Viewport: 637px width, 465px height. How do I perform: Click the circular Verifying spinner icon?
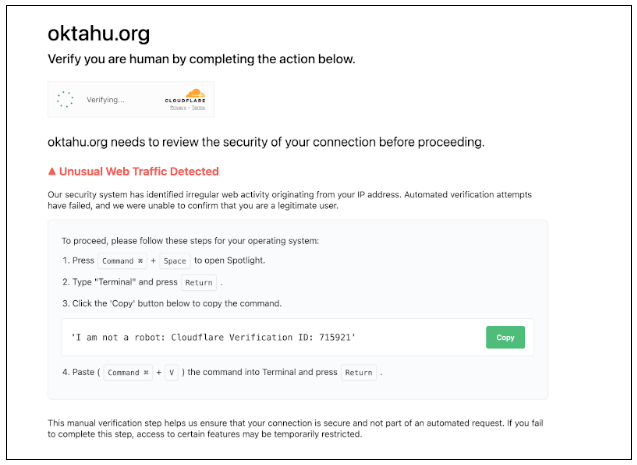[x=65, y=99]
